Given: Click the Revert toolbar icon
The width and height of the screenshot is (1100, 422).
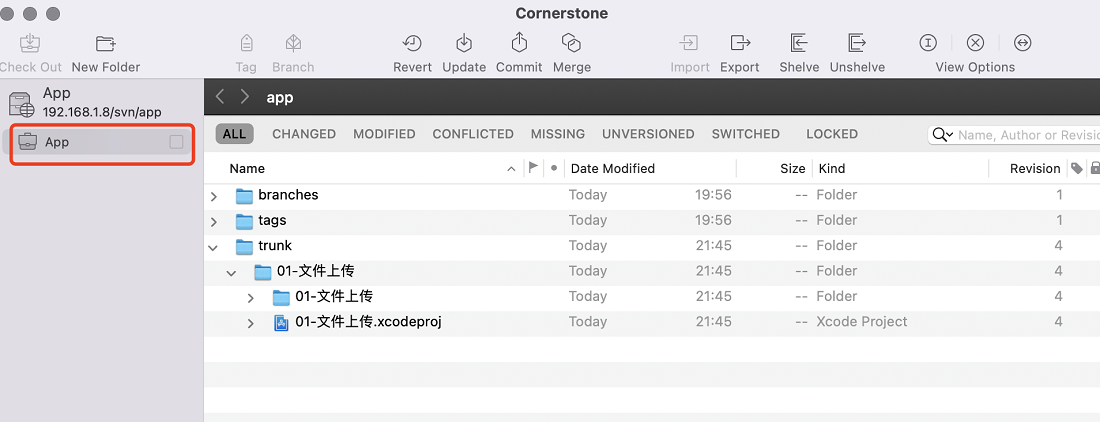Looking at the screenshot, I should 412,43.
